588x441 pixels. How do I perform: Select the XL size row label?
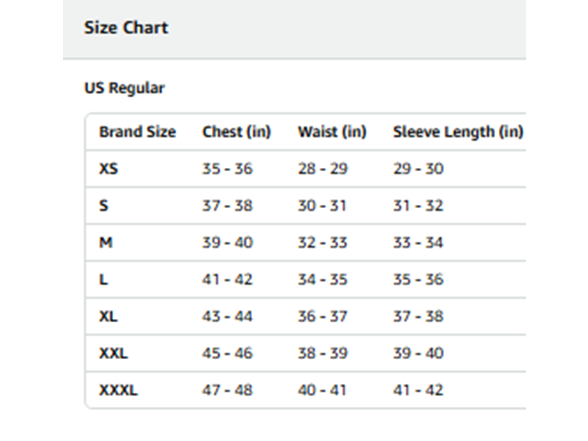tap(108, 316)
